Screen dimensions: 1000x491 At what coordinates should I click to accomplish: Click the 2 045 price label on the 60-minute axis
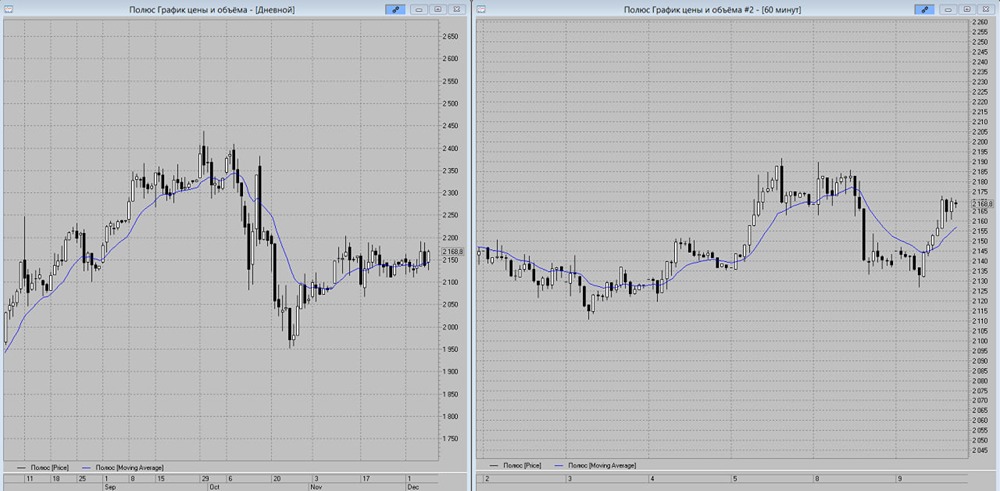(x=980, y=451)
